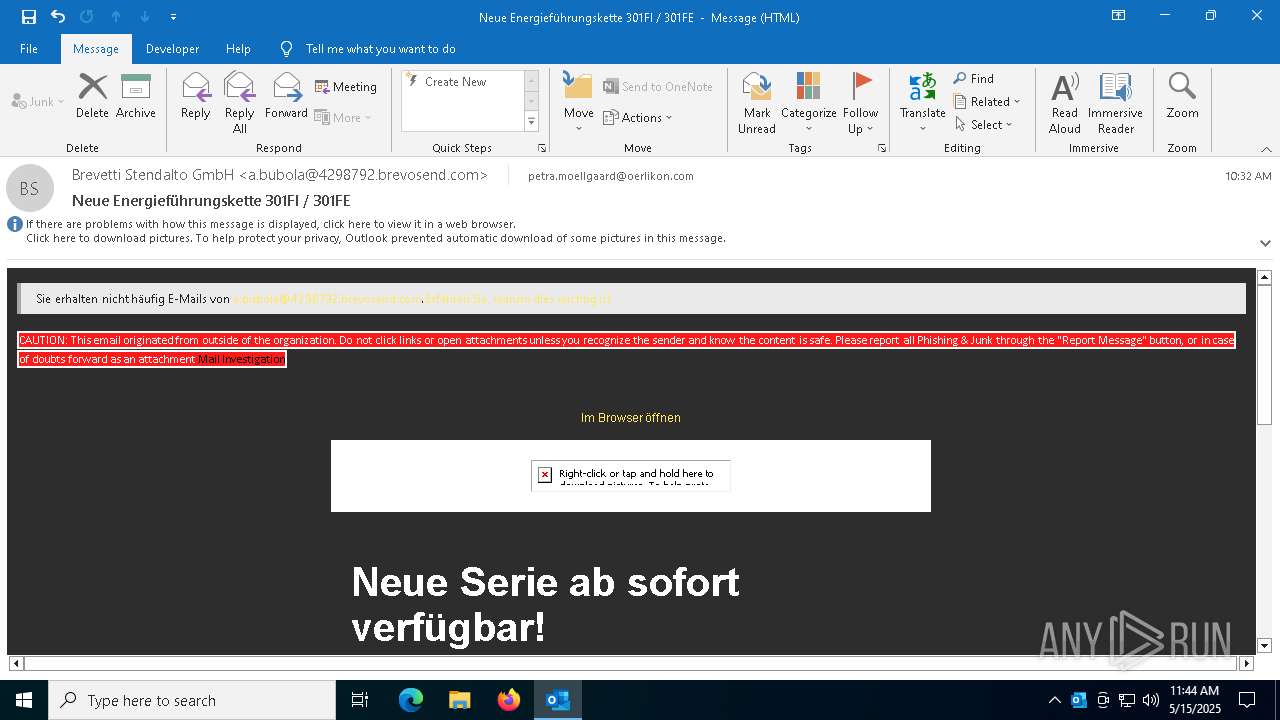Open the Windows Start menu
The height and width of the screenshot is (720, 1280).
pyautogui.click(x=24, y=700)
